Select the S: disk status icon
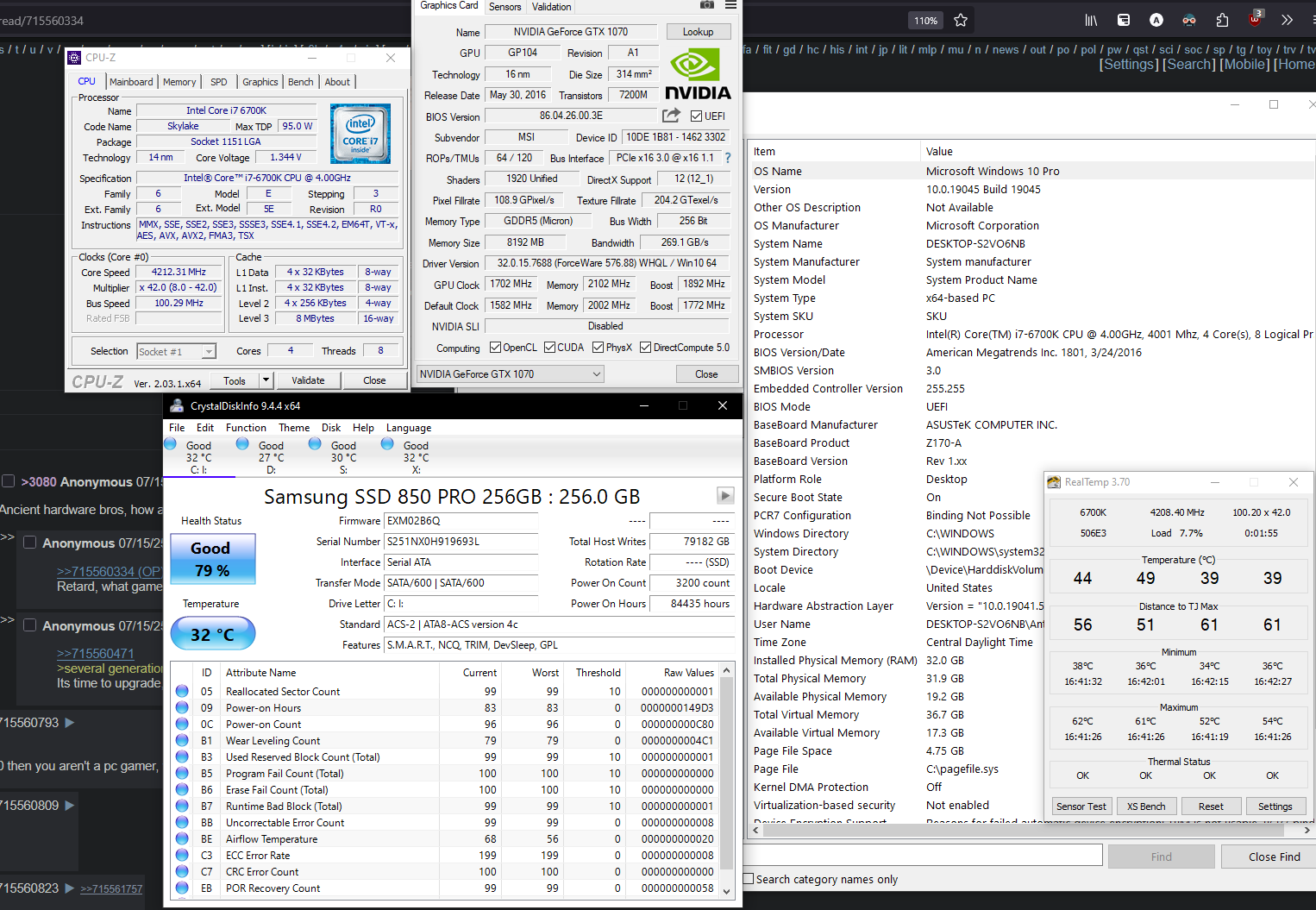 pos(316,444)
